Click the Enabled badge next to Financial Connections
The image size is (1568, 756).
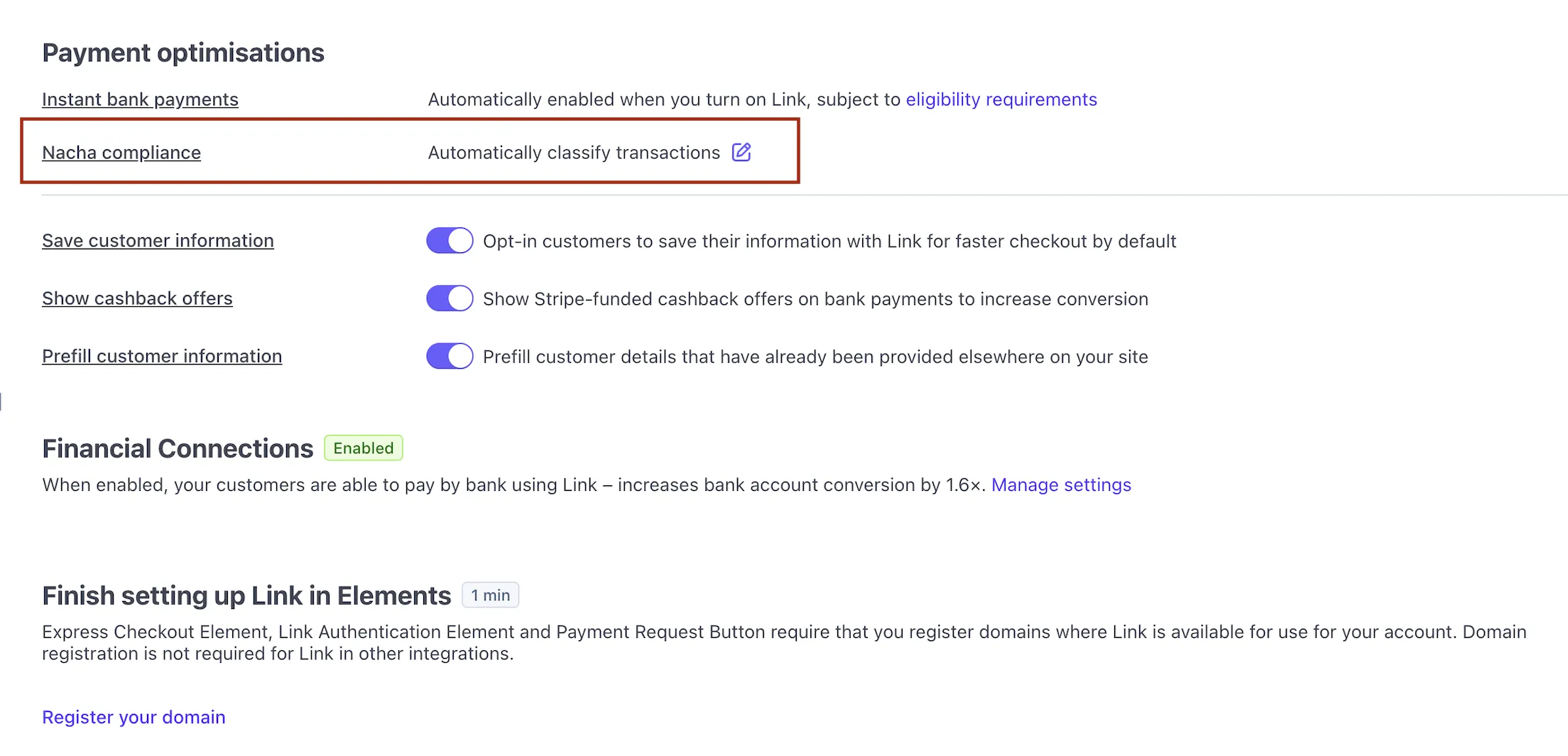363,448
